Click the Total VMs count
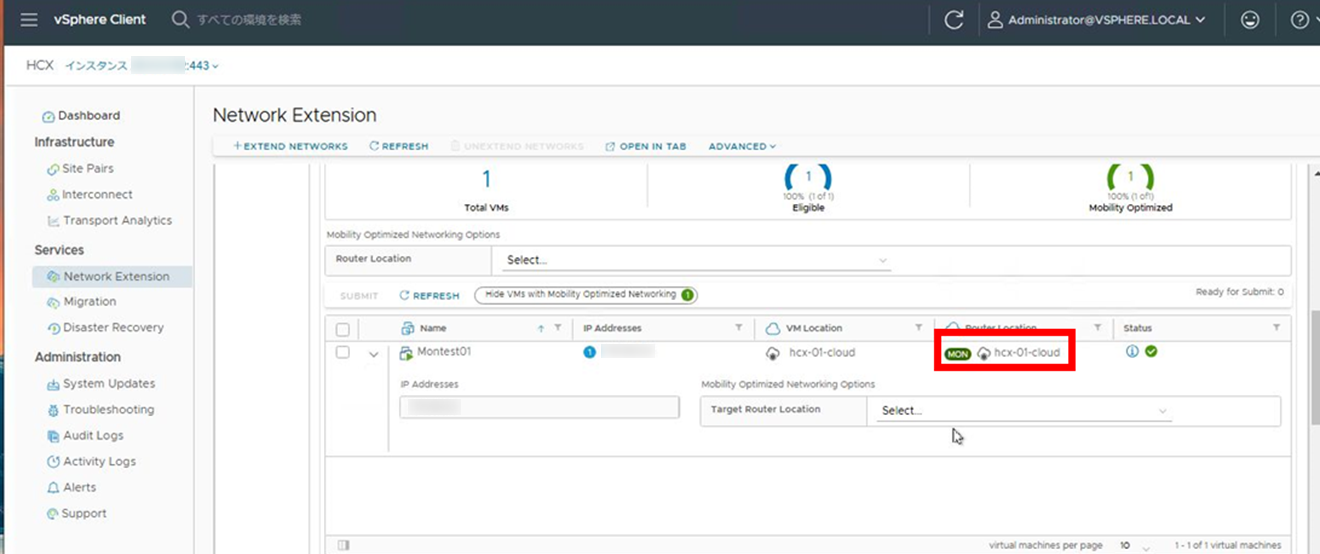1320x554 pixels. [487, 180]
